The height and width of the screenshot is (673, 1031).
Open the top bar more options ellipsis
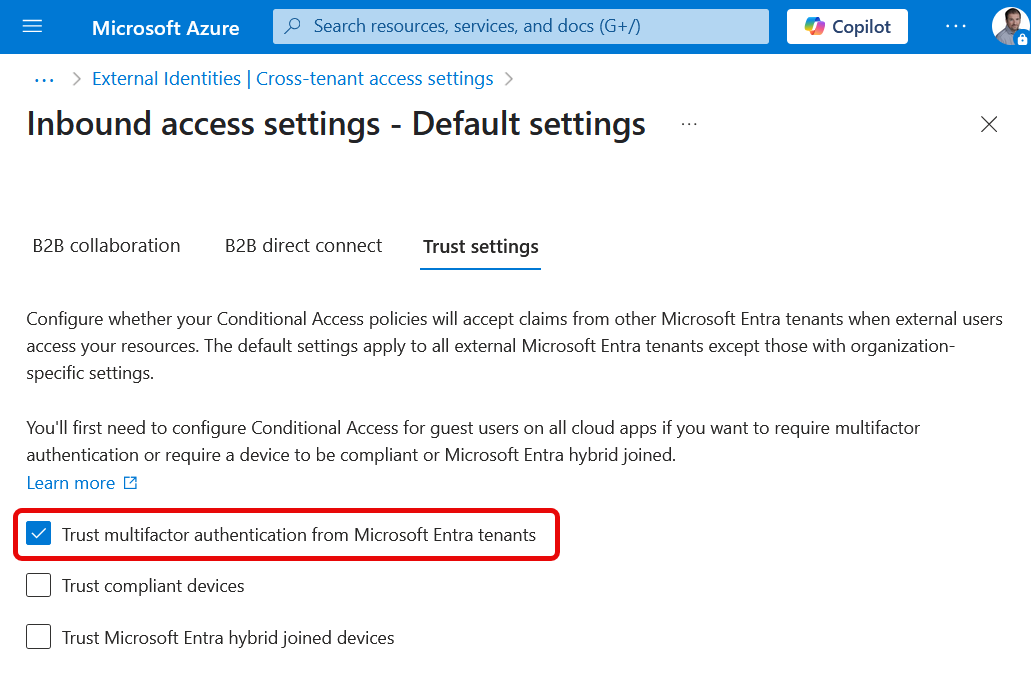pyautogui.click(x=956, y=27)
